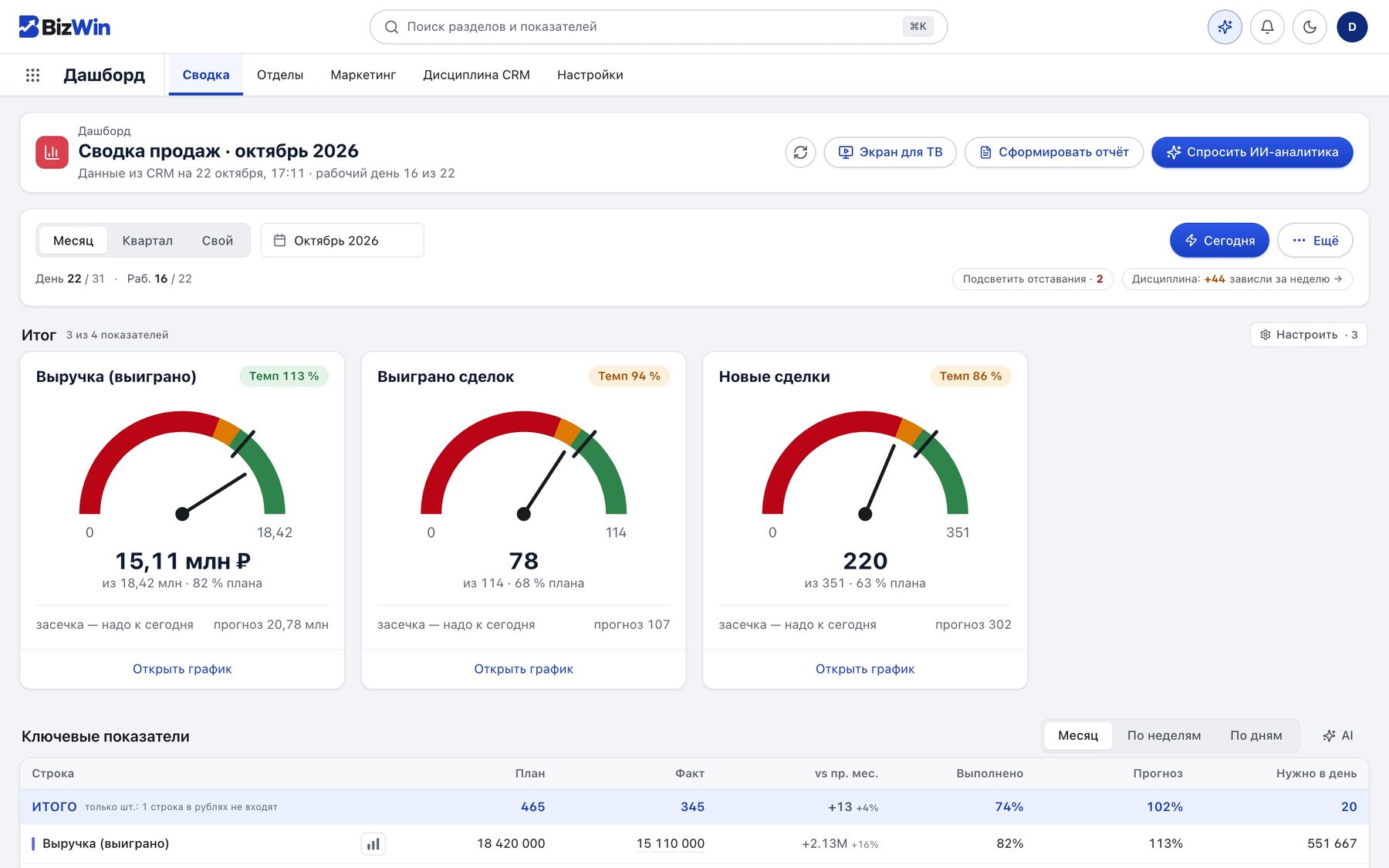Click the Прогноз column header
Viewport: 1389px width, 868px height.
click(x=1157, y=774)
